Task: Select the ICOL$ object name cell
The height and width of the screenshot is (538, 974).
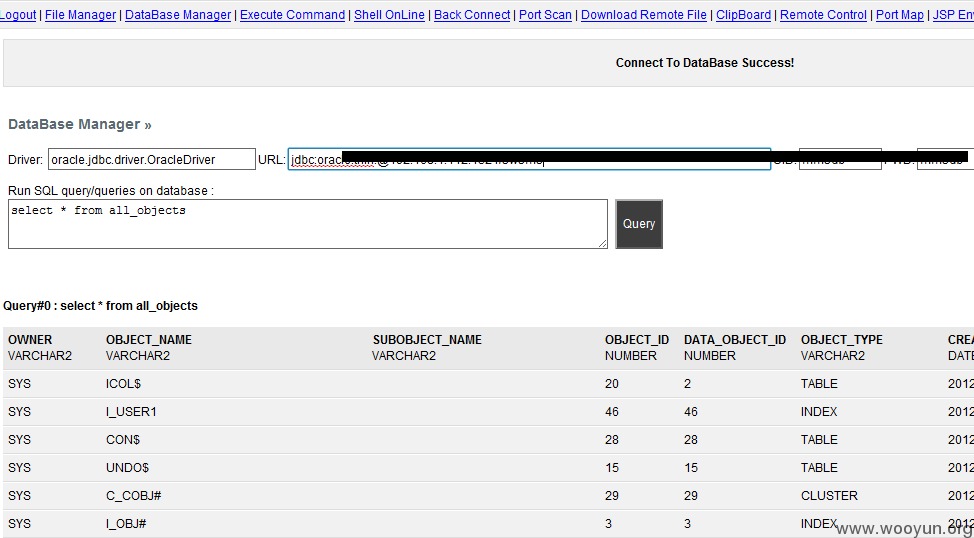Action: click(x=124, y=384)
